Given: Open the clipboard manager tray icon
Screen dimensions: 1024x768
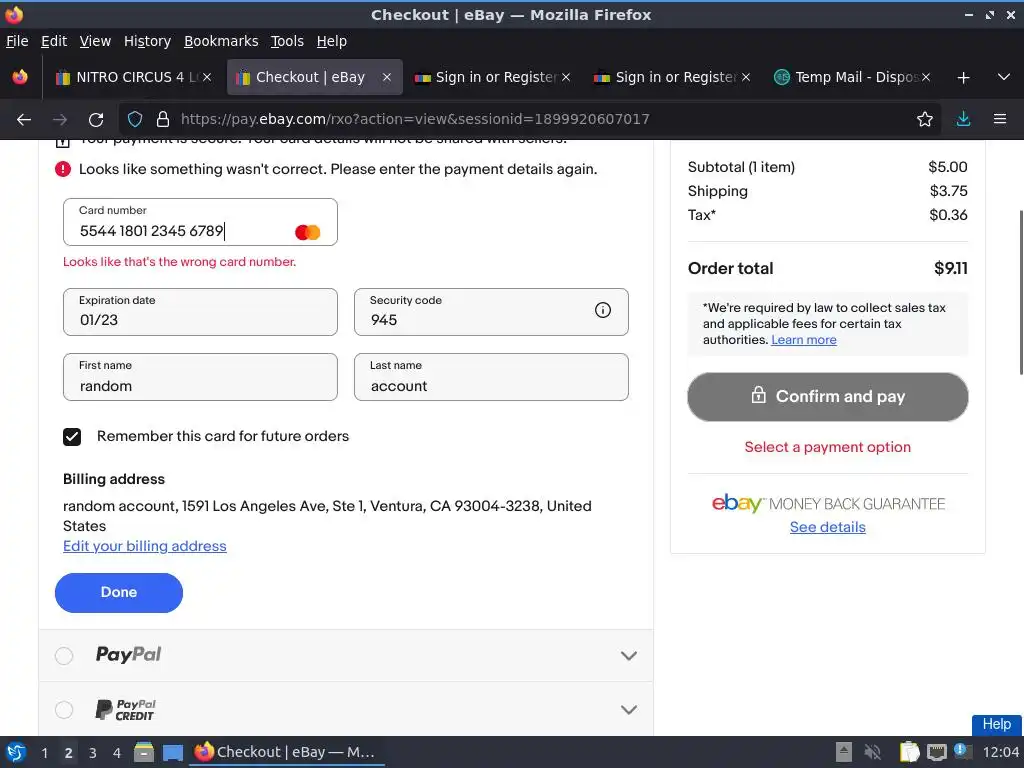Looking at the screenshot, I should pyautogui.click(x=909, y=752).
